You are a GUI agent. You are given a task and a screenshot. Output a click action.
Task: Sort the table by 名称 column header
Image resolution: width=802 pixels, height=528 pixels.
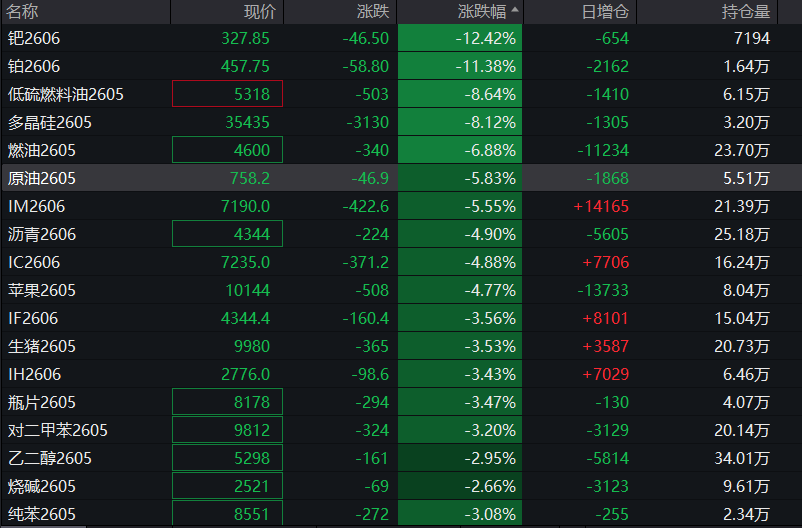pos(23,12)
